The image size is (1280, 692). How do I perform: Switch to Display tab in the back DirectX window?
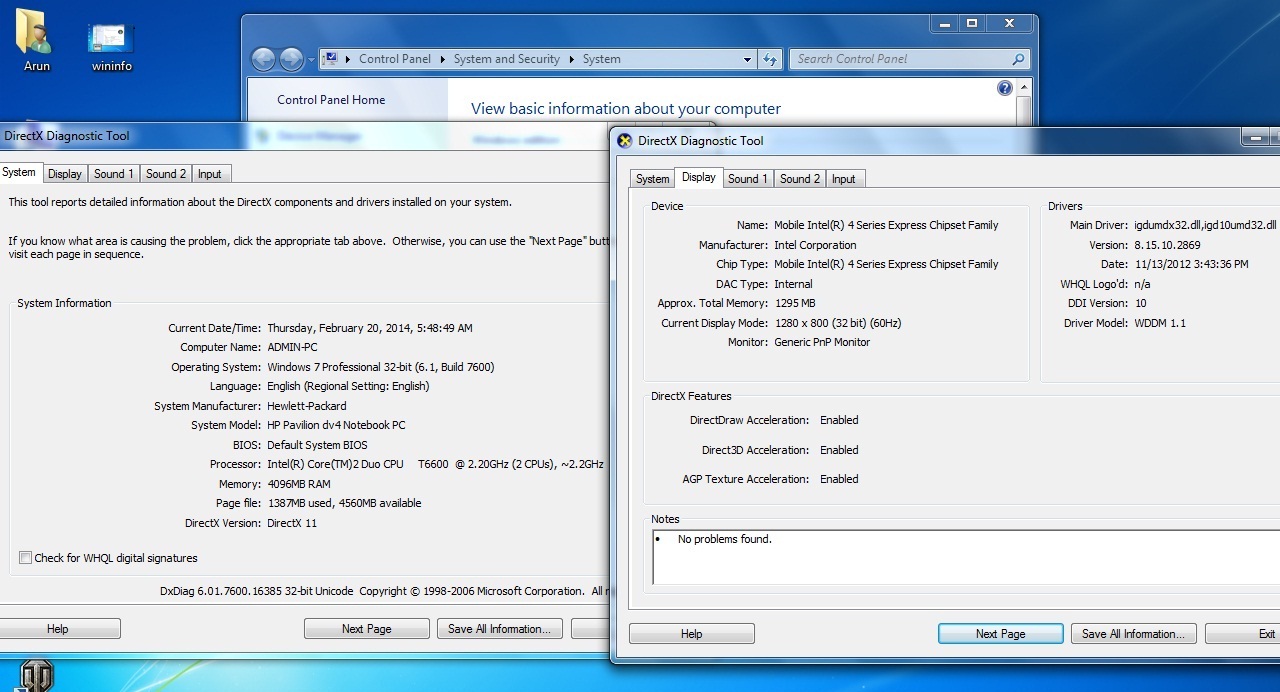[65, 174]
